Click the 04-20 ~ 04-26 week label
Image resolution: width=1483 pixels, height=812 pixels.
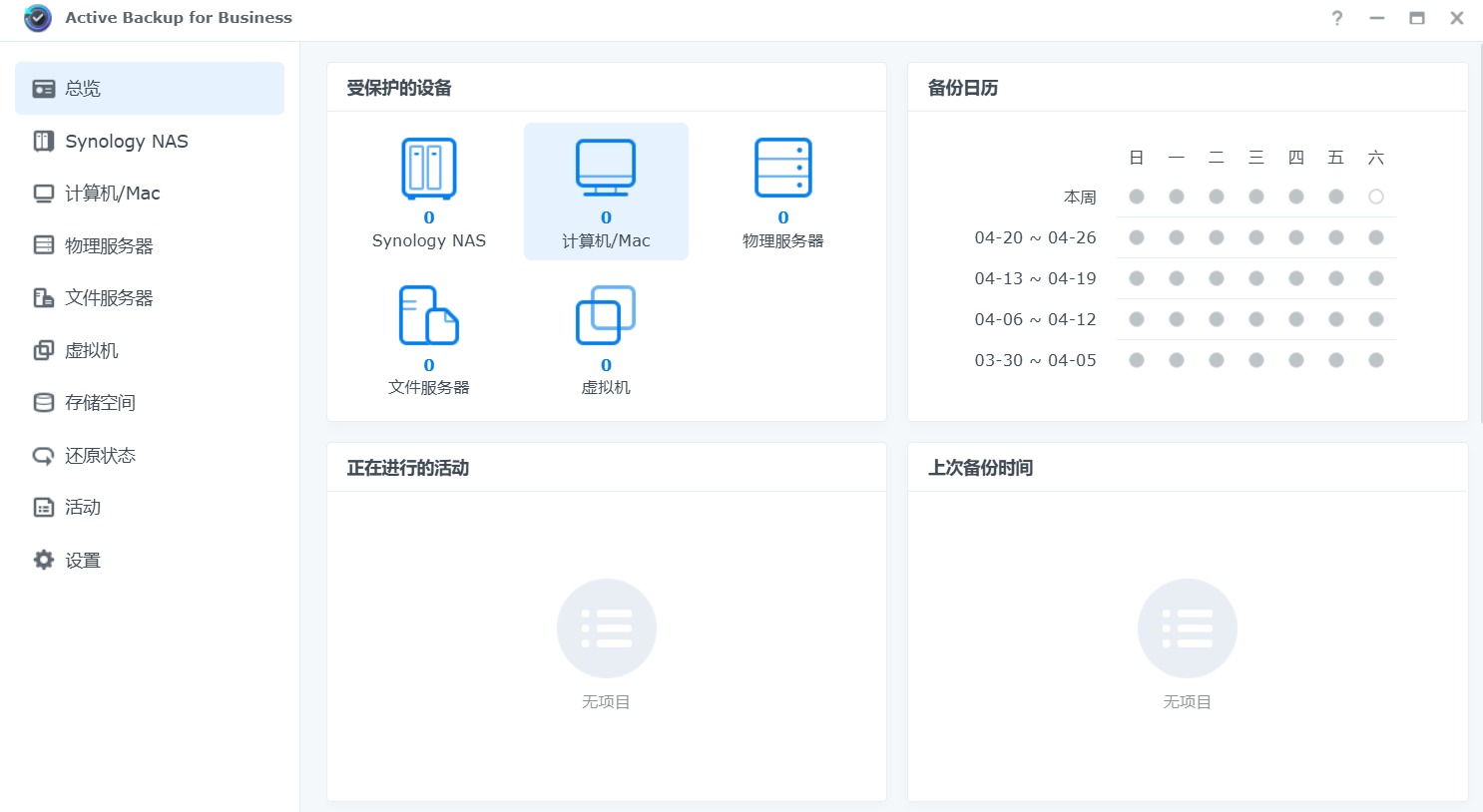[1035, 237]
